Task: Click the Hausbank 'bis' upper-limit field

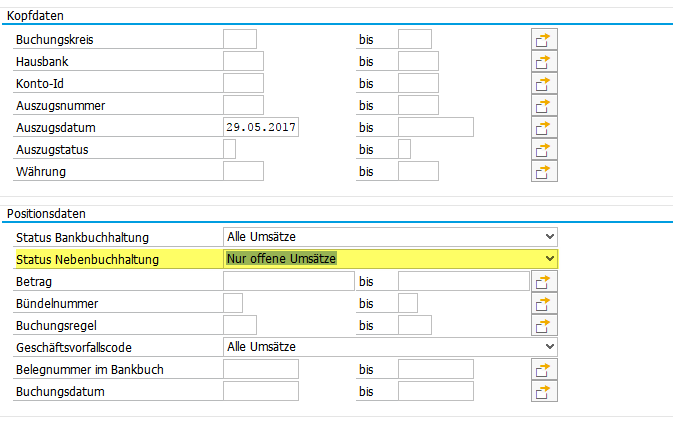Action: (418, 62)
